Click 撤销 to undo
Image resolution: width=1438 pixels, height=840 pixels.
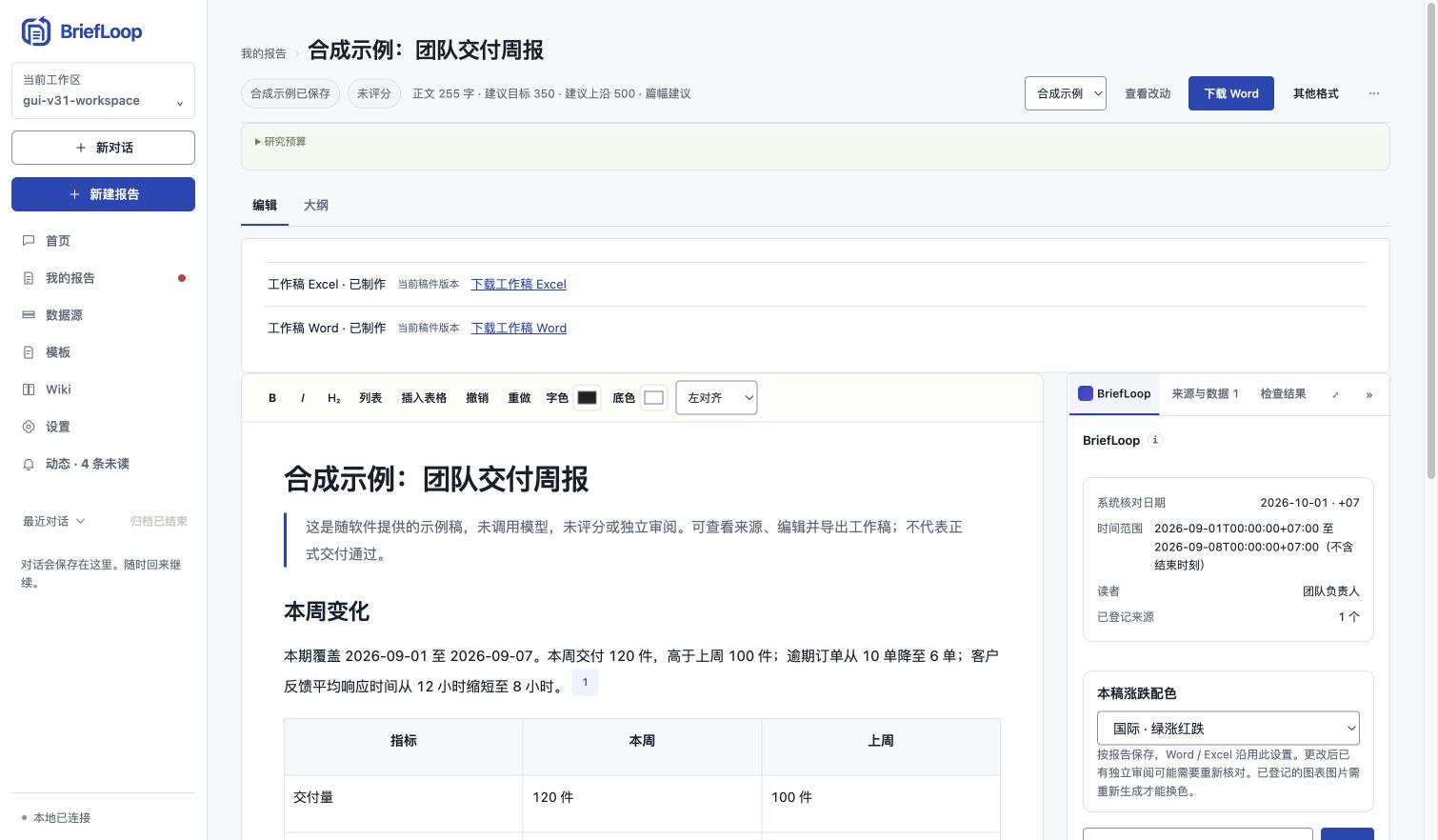point(477,398)
